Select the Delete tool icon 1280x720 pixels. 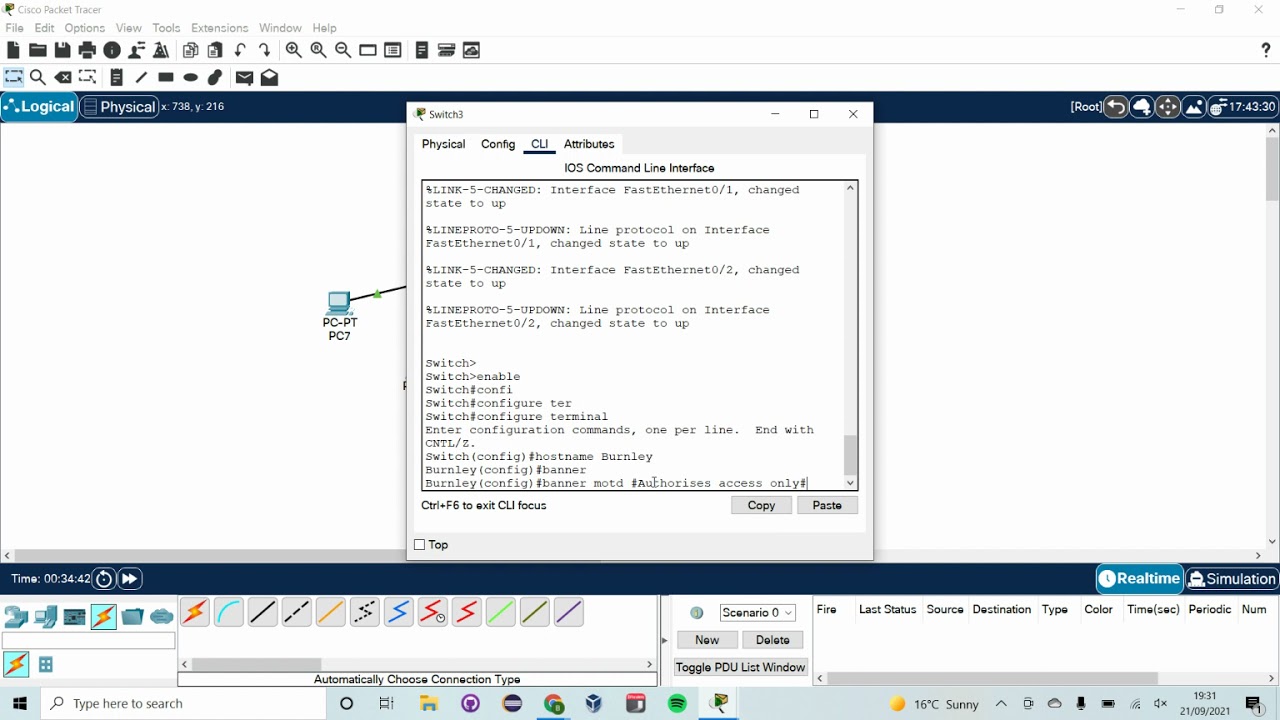click(x=63, y=77)
